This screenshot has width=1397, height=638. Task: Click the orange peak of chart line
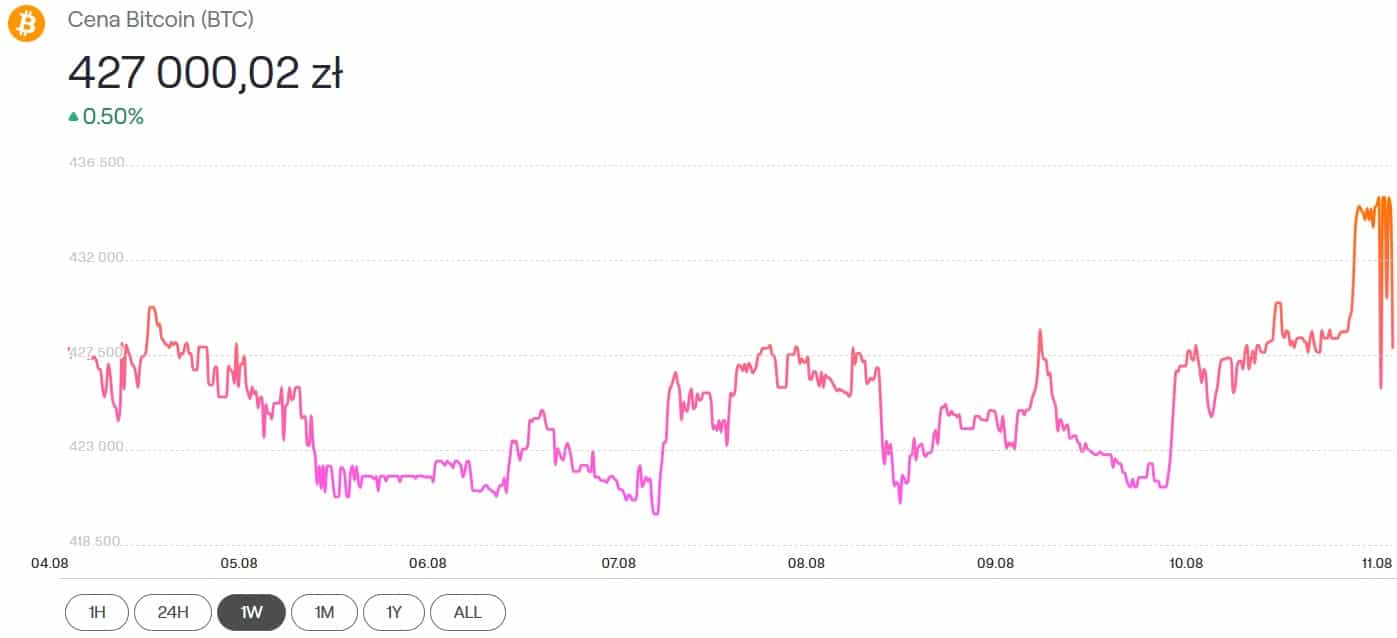coord(1380,199)
